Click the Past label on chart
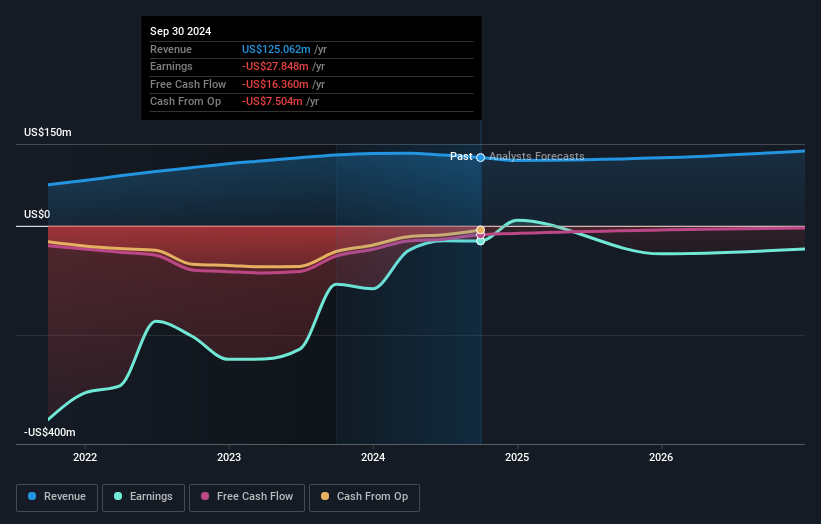This screenshot has width=821, height=524. pyautogui.click(x=461, y=157)
